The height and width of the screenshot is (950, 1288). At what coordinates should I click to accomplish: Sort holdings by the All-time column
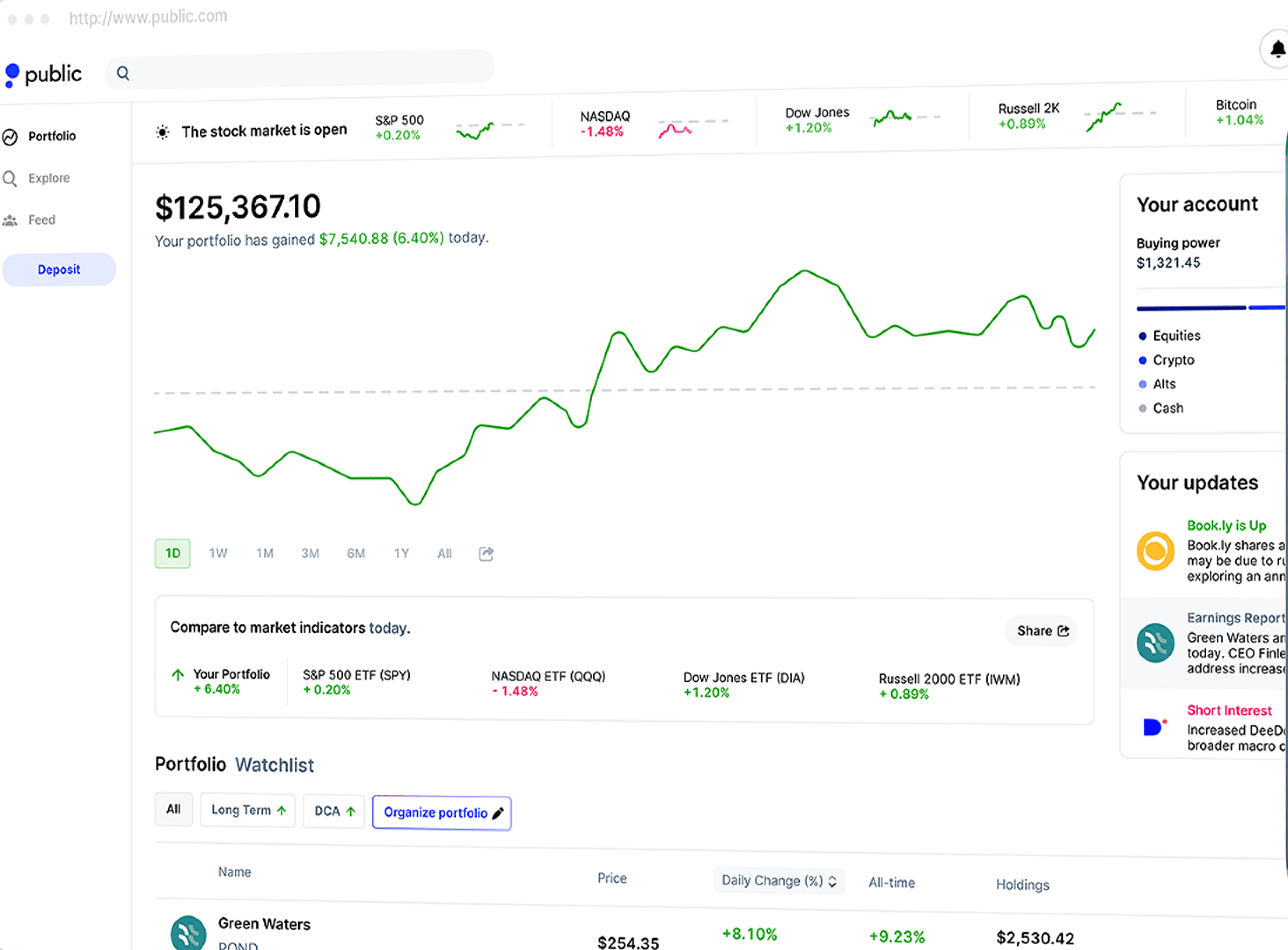(892, 883)
